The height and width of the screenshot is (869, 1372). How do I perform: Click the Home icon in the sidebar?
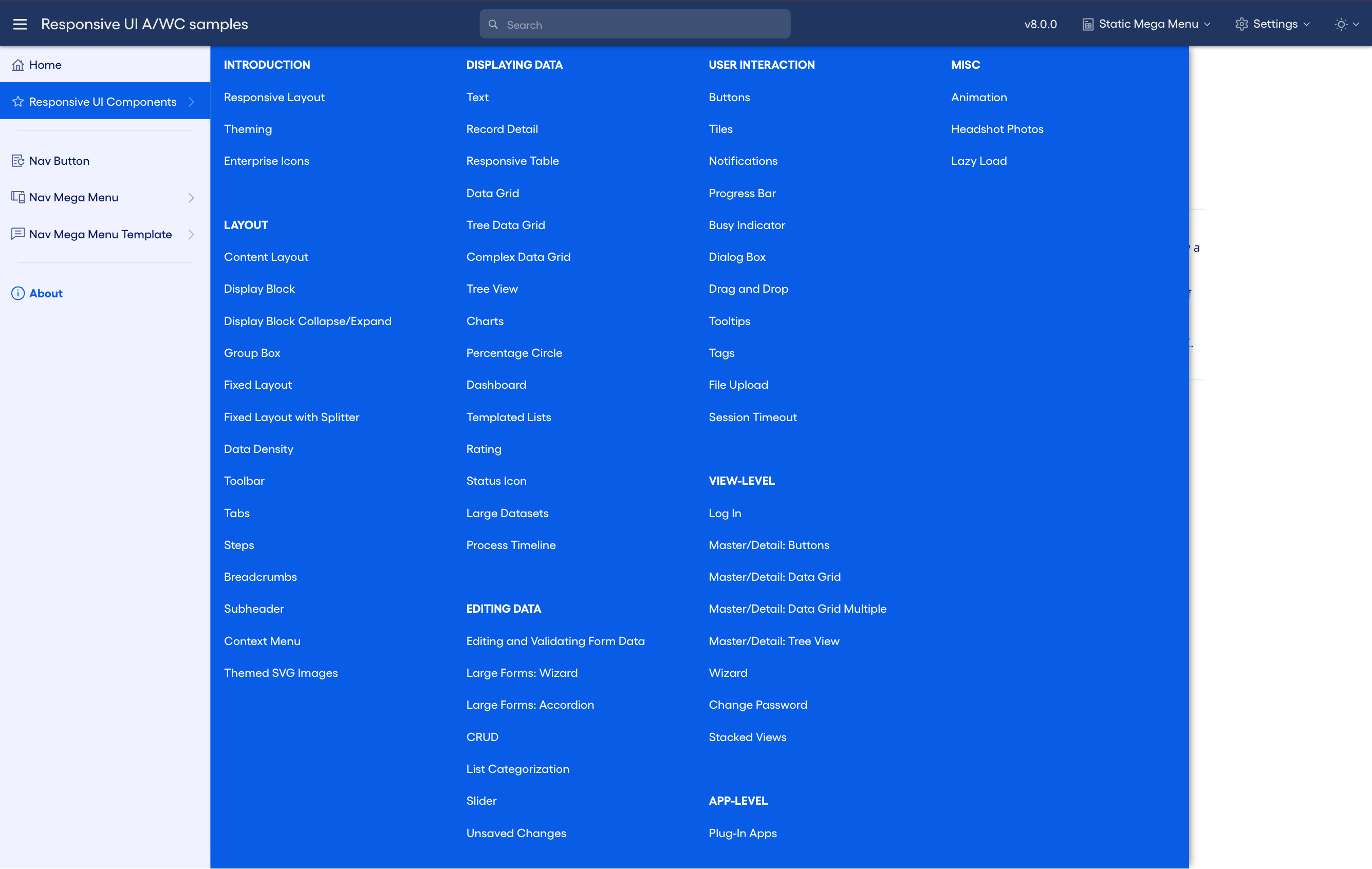coord(18,64)
